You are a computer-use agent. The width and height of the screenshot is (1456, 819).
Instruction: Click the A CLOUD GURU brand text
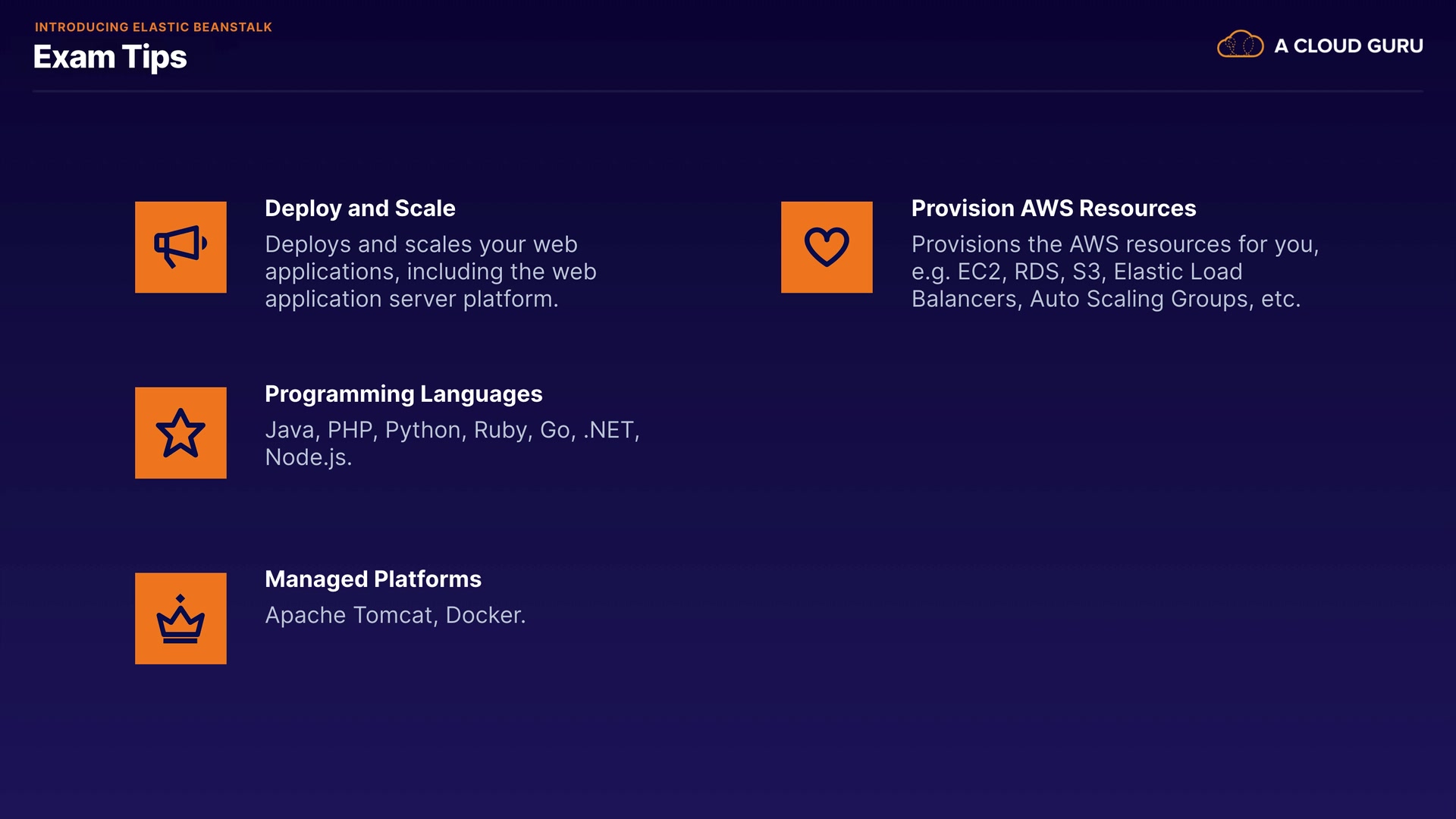tap(1348, 46)
